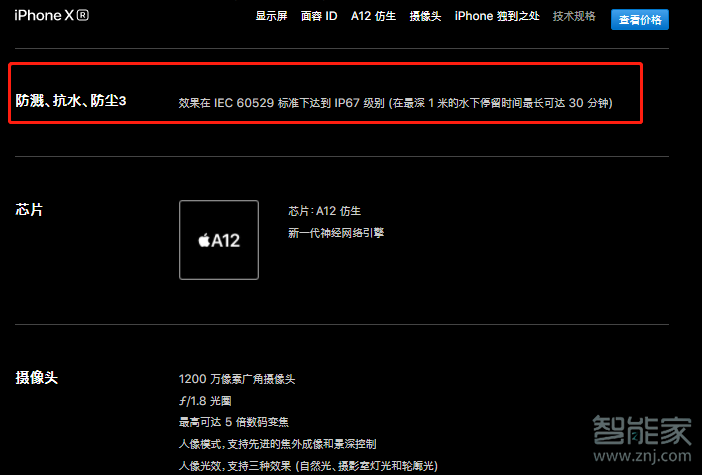This screenshot has height=475, width=702.
Task: Click the 最高可达 5 倍数码变焦 line
Action: [x=234, y=422]
